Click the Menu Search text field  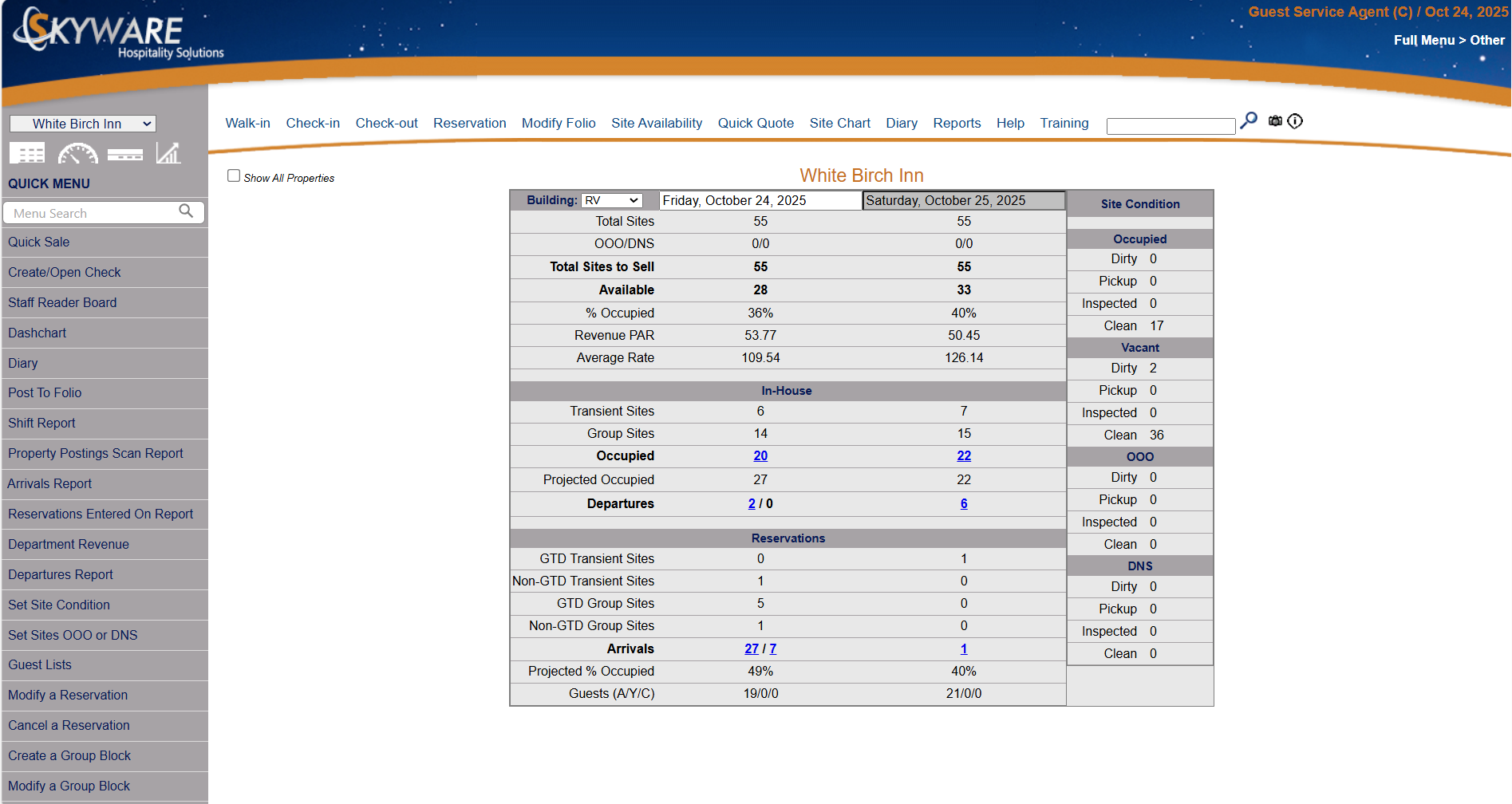tap(92, 213)
